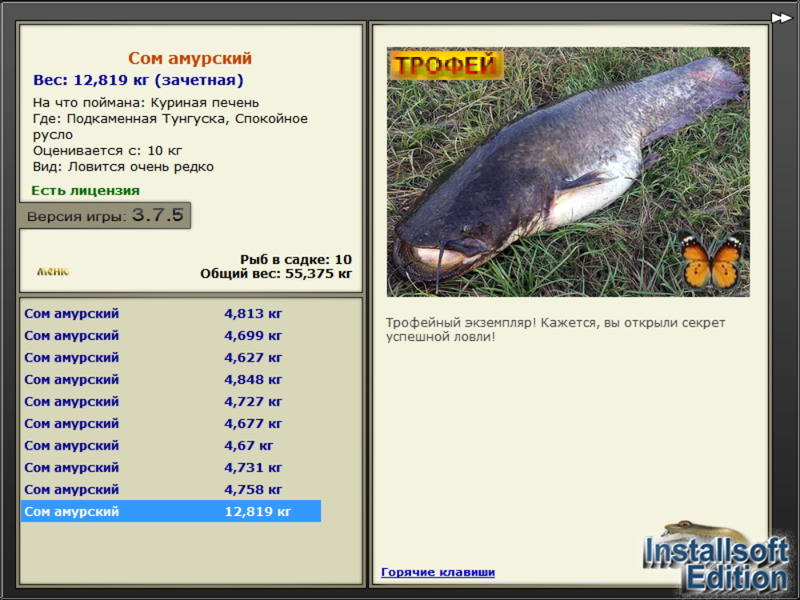This screenshot has height=600, width=800.
Task: Click the Общий вес: 55,375 кг total
Action: click(276, 273)
